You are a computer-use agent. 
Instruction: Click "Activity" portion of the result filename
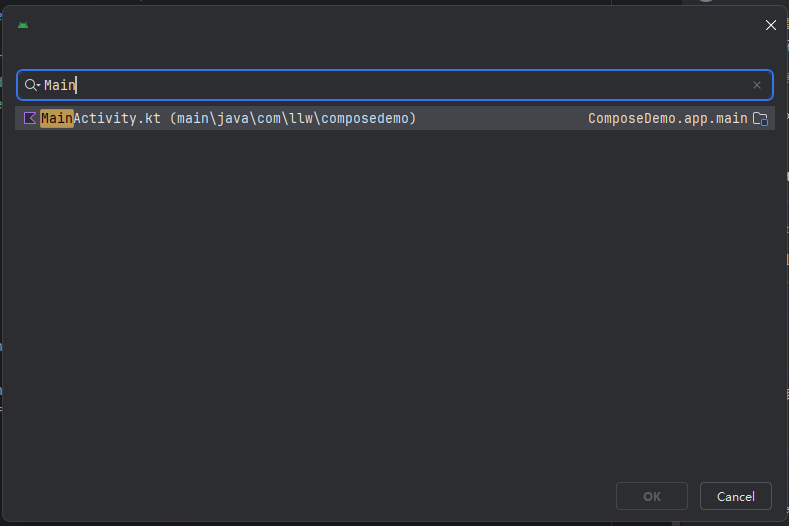tap(105, 118)
